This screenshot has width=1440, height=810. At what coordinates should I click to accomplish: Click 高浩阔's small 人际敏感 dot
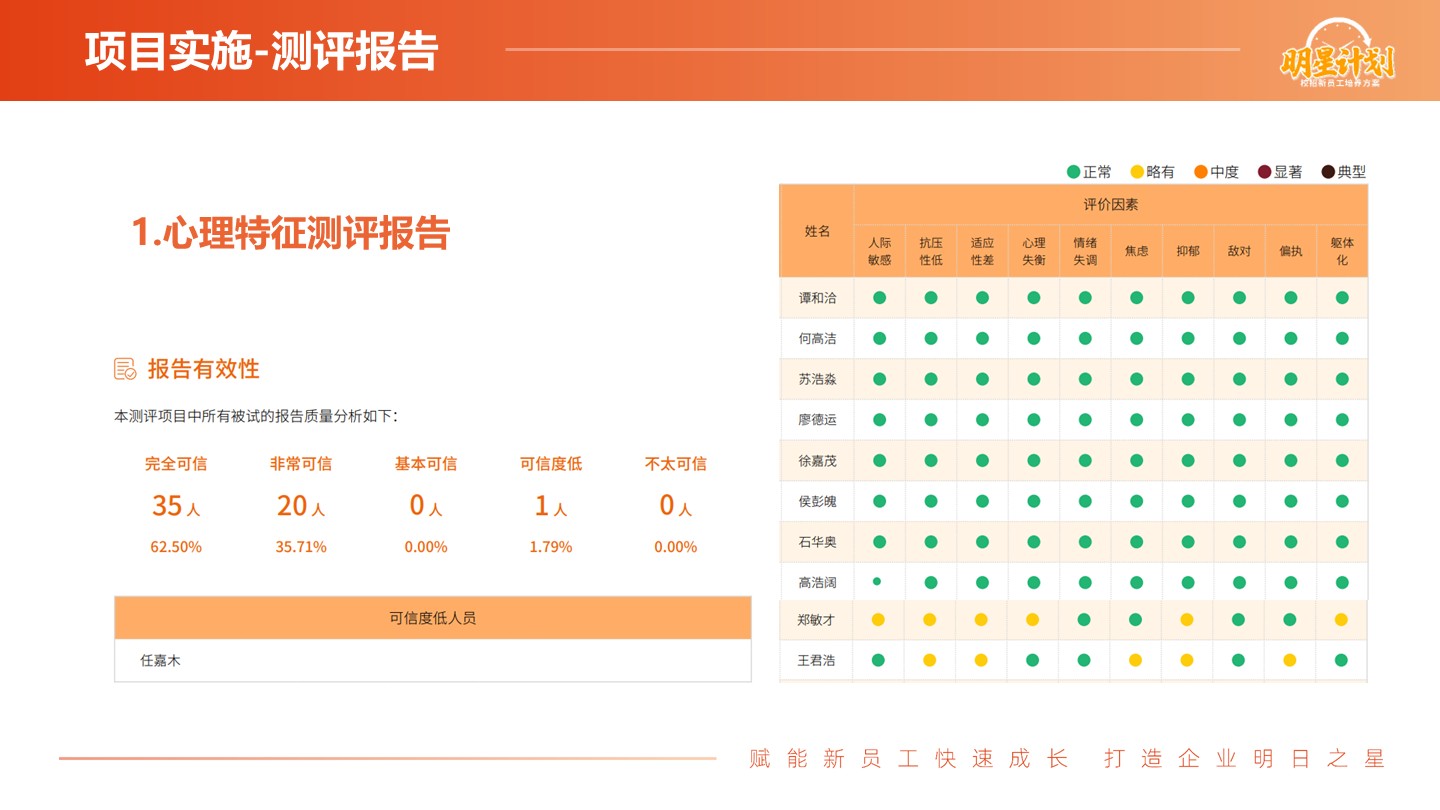[x=877, y=581]
